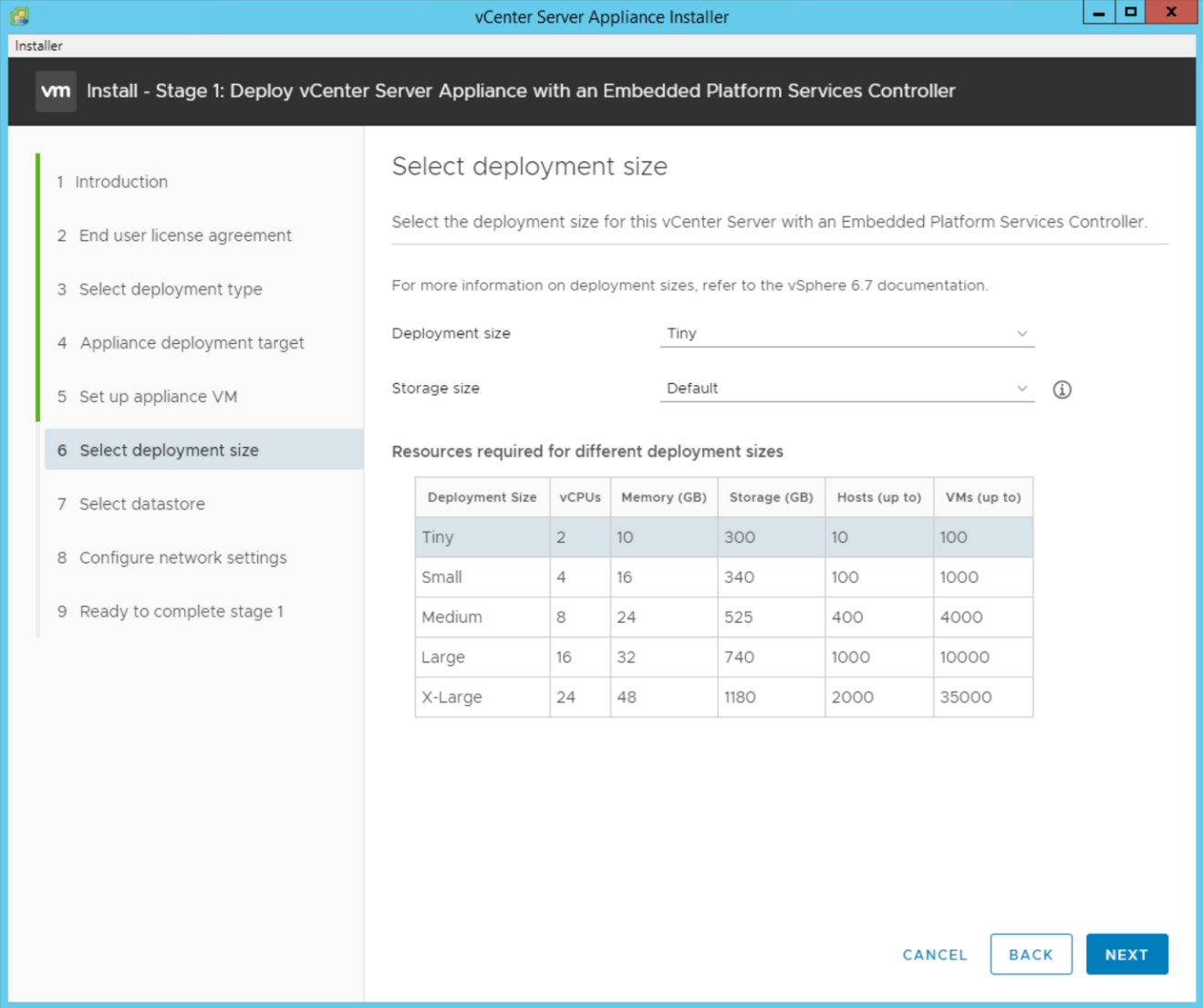1203x1008 pixels.
Task: Click the Installer menu
Action: click(x=39, y=46)
